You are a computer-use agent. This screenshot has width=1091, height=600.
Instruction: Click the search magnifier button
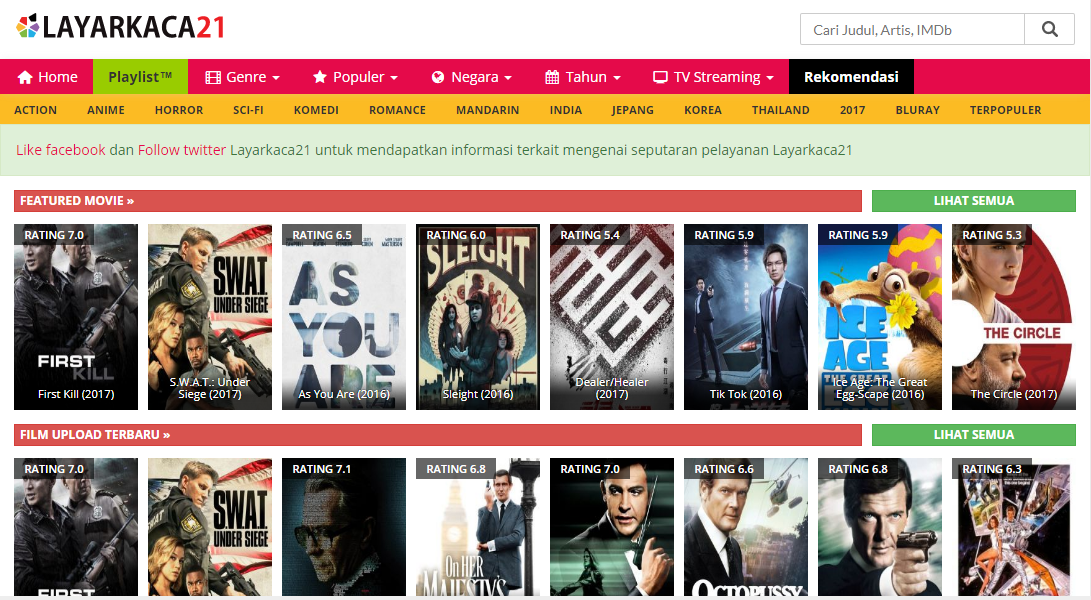(x=1049, y=29)
